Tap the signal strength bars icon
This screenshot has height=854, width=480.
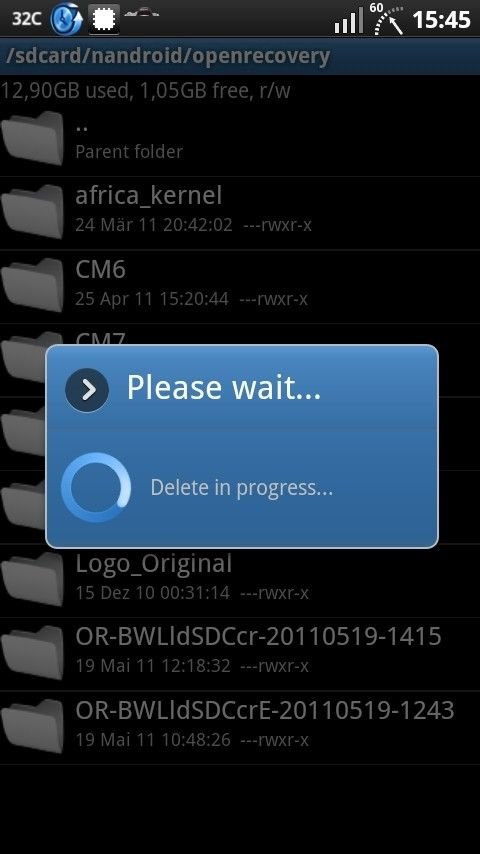pyautogui.click(x=349, y=21)
